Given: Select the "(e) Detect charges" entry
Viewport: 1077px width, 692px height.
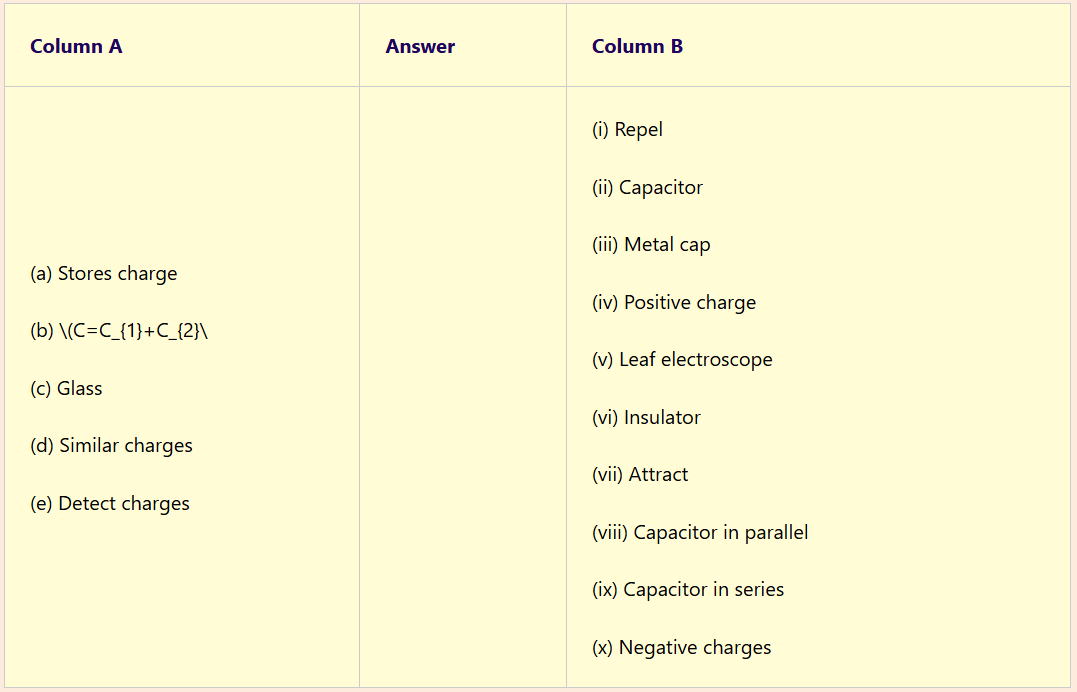Looking at the screenshot, I should point(110,504).
